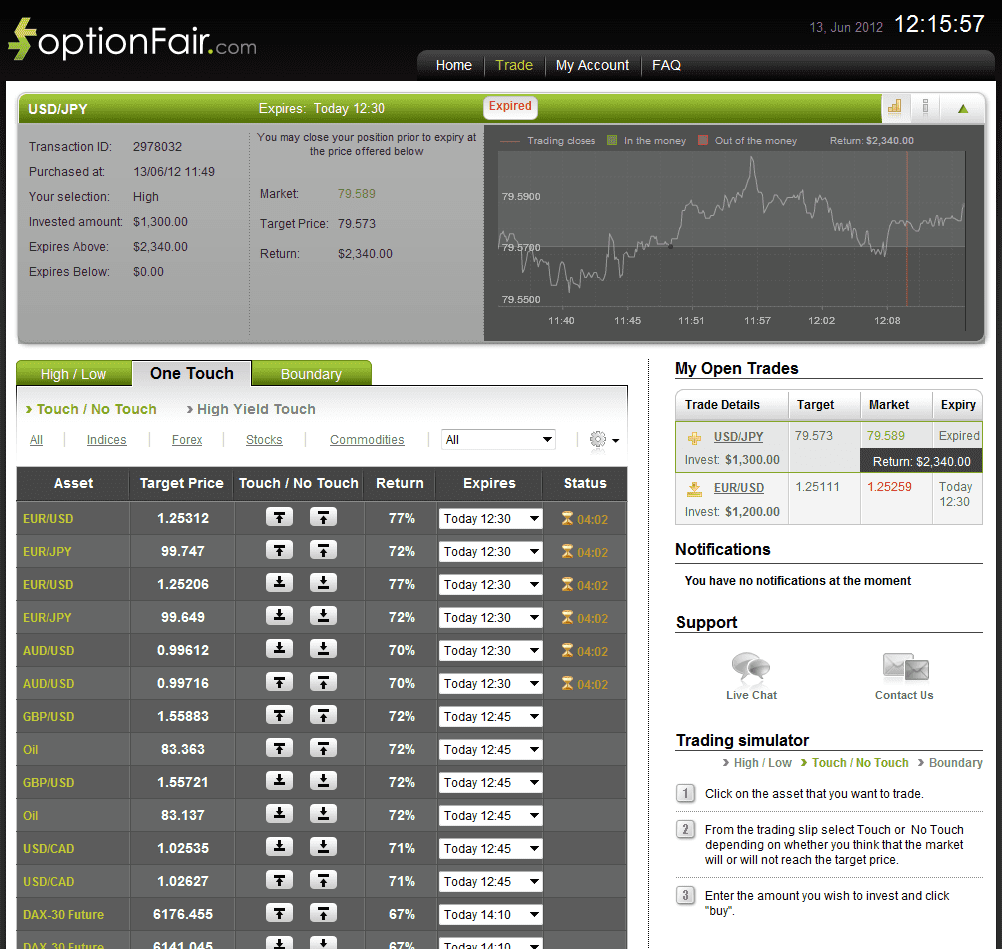1002x949 pixels.
Task: Open My Account in top navigation
Action: (x=592, y=65)
